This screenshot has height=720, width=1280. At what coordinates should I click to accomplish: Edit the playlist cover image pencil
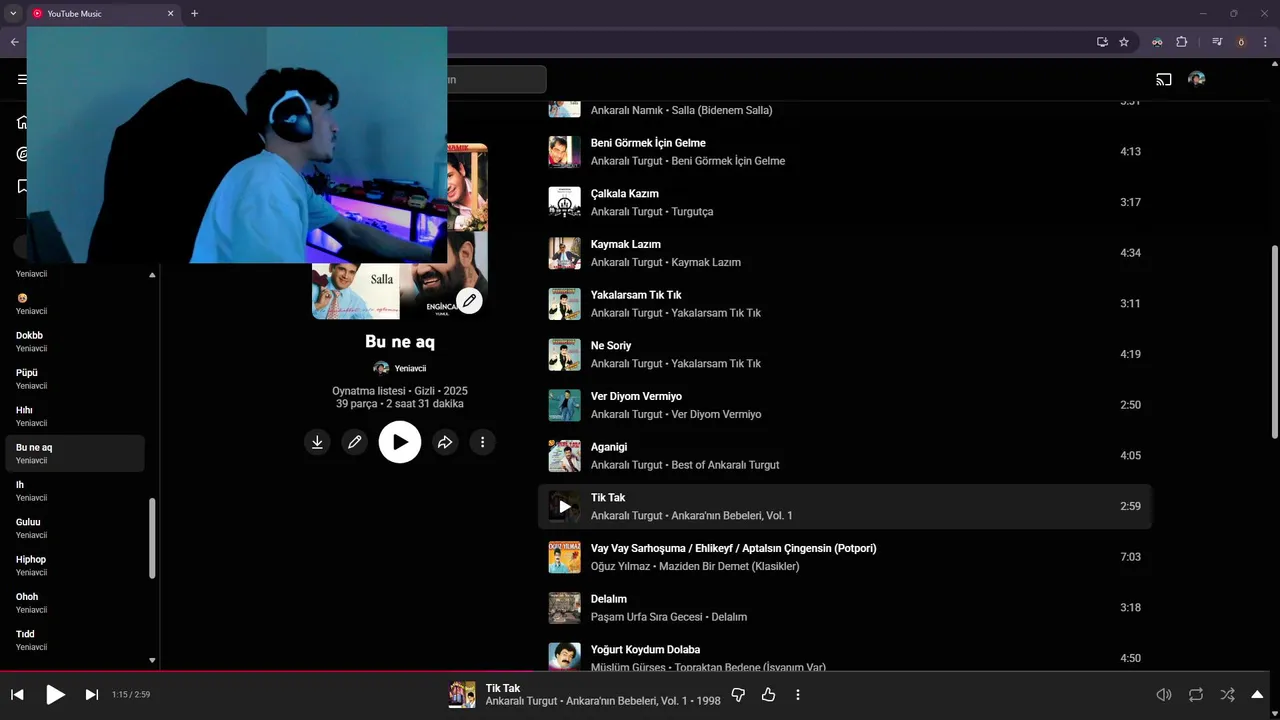469,300
